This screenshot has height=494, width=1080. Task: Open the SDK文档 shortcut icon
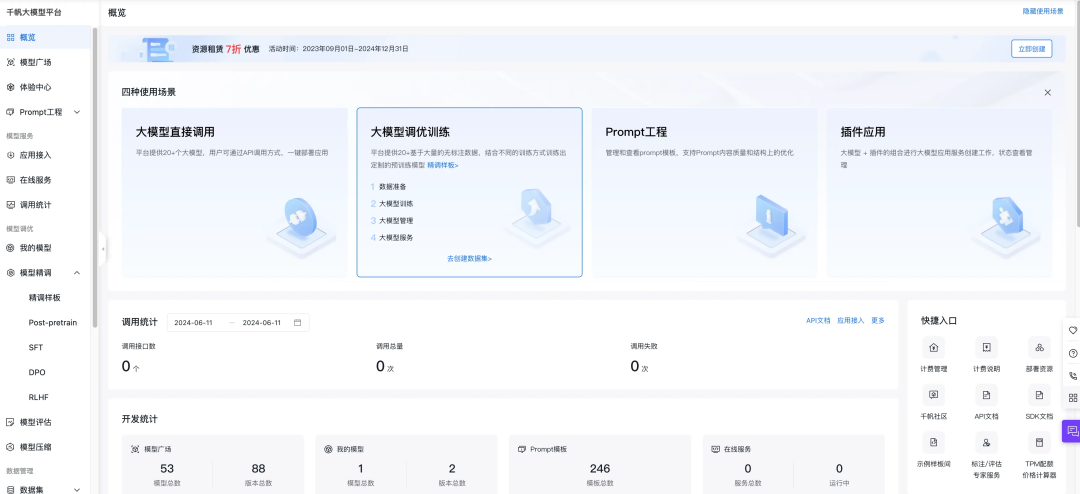(1039, 395)
